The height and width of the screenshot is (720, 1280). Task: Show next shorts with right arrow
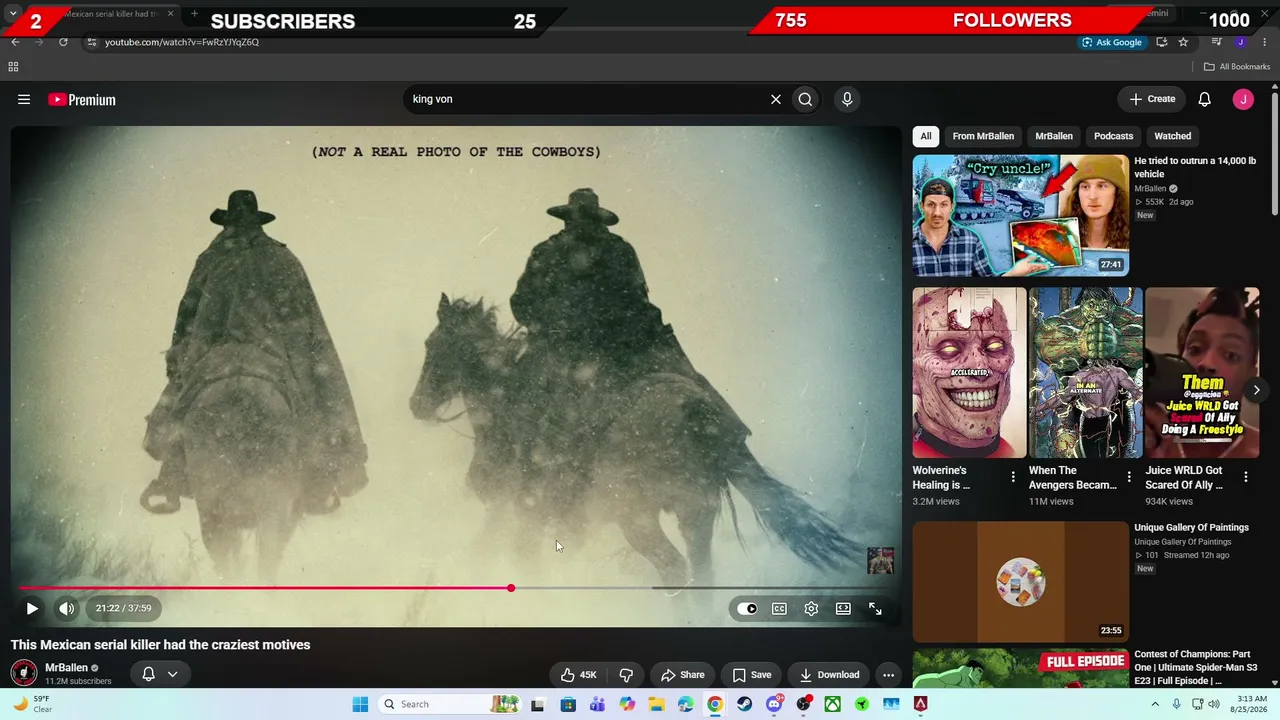pos(1256,390)
